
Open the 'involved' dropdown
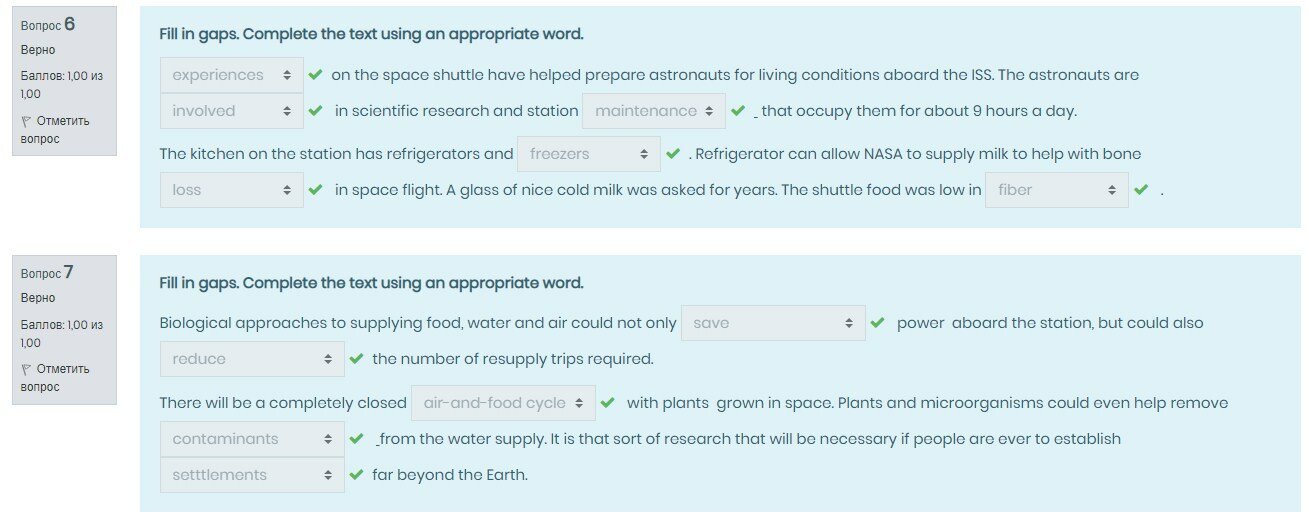click(231, 111)
